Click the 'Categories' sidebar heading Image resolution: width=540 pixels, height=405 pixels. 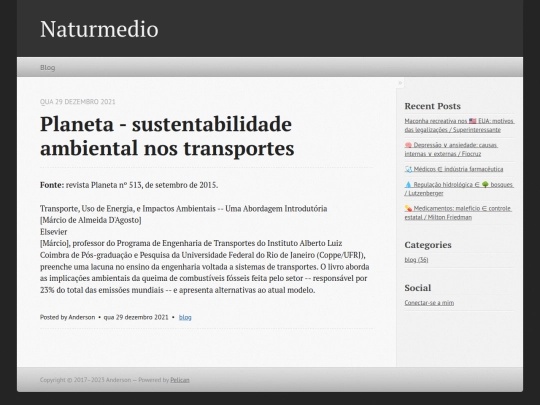pyautogui.click(x=428, y=245)
